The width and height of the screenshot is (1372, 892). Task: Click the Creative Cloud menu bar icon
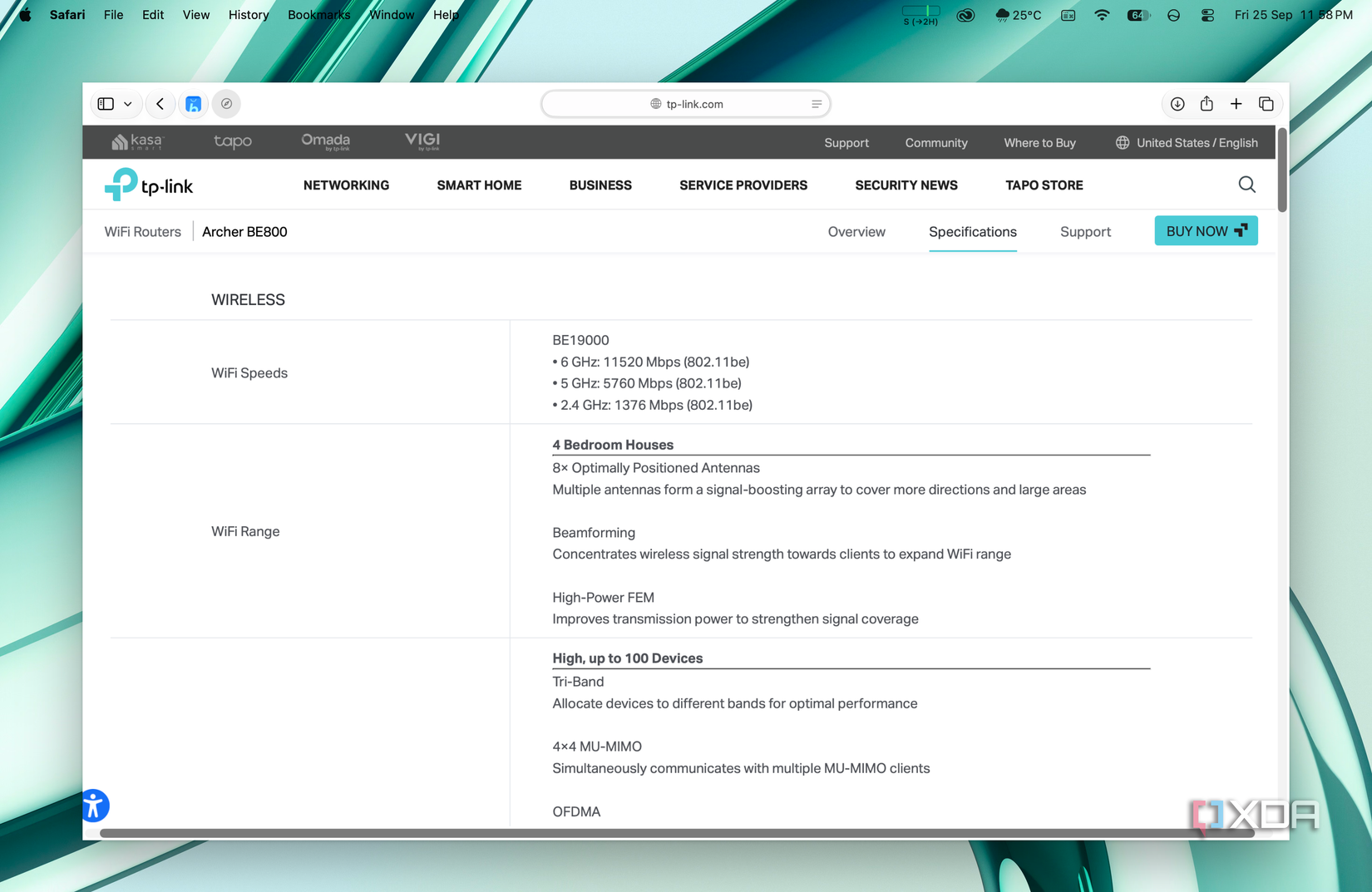pos(965,15)
